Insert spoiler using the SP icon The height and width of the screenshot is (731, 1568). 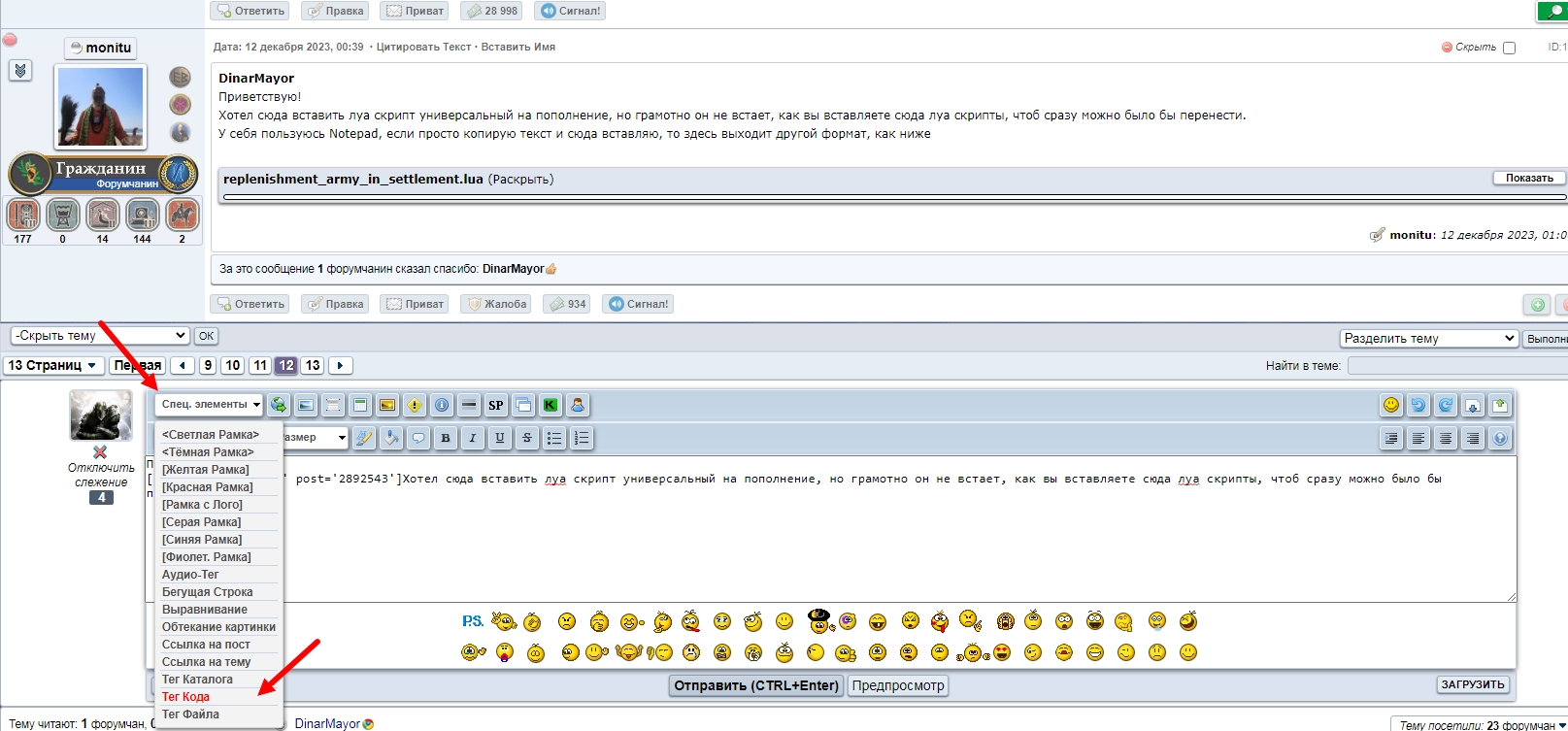(496, 405)
